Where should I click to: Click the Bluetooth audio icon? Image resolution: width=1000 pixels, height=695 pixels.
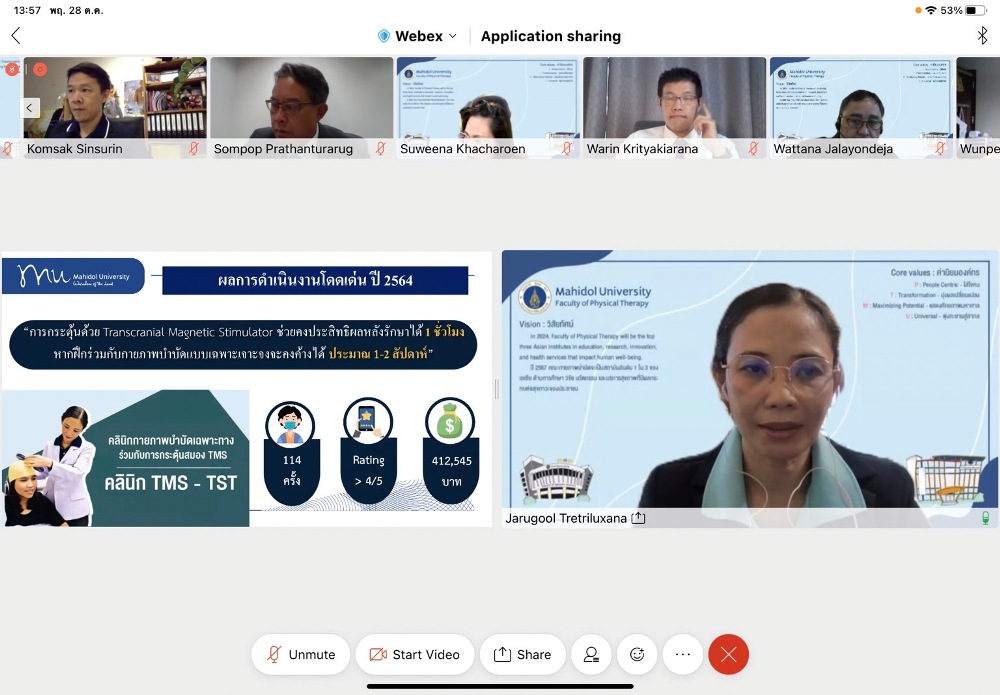click(982, 36)
